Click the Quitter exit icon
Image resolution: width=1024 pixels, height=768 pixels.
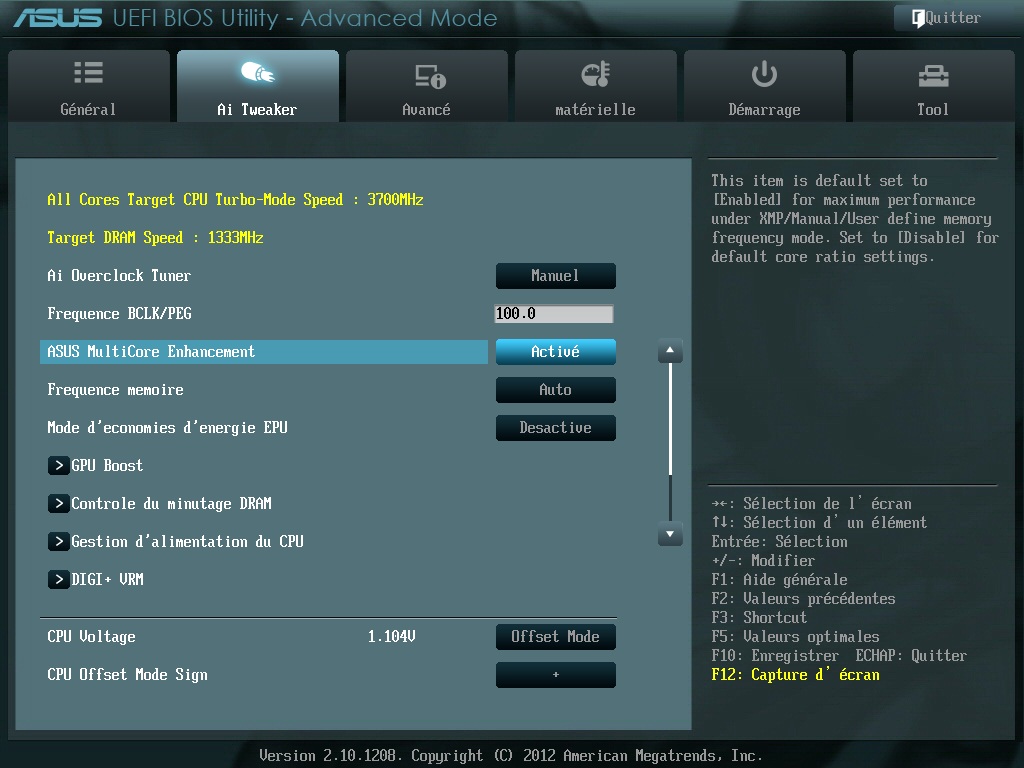(917, 18)
